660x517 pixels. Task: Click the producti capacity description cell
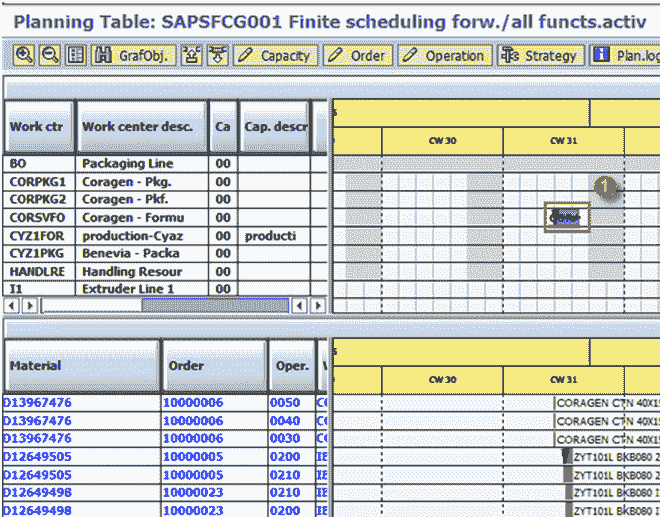274,236
